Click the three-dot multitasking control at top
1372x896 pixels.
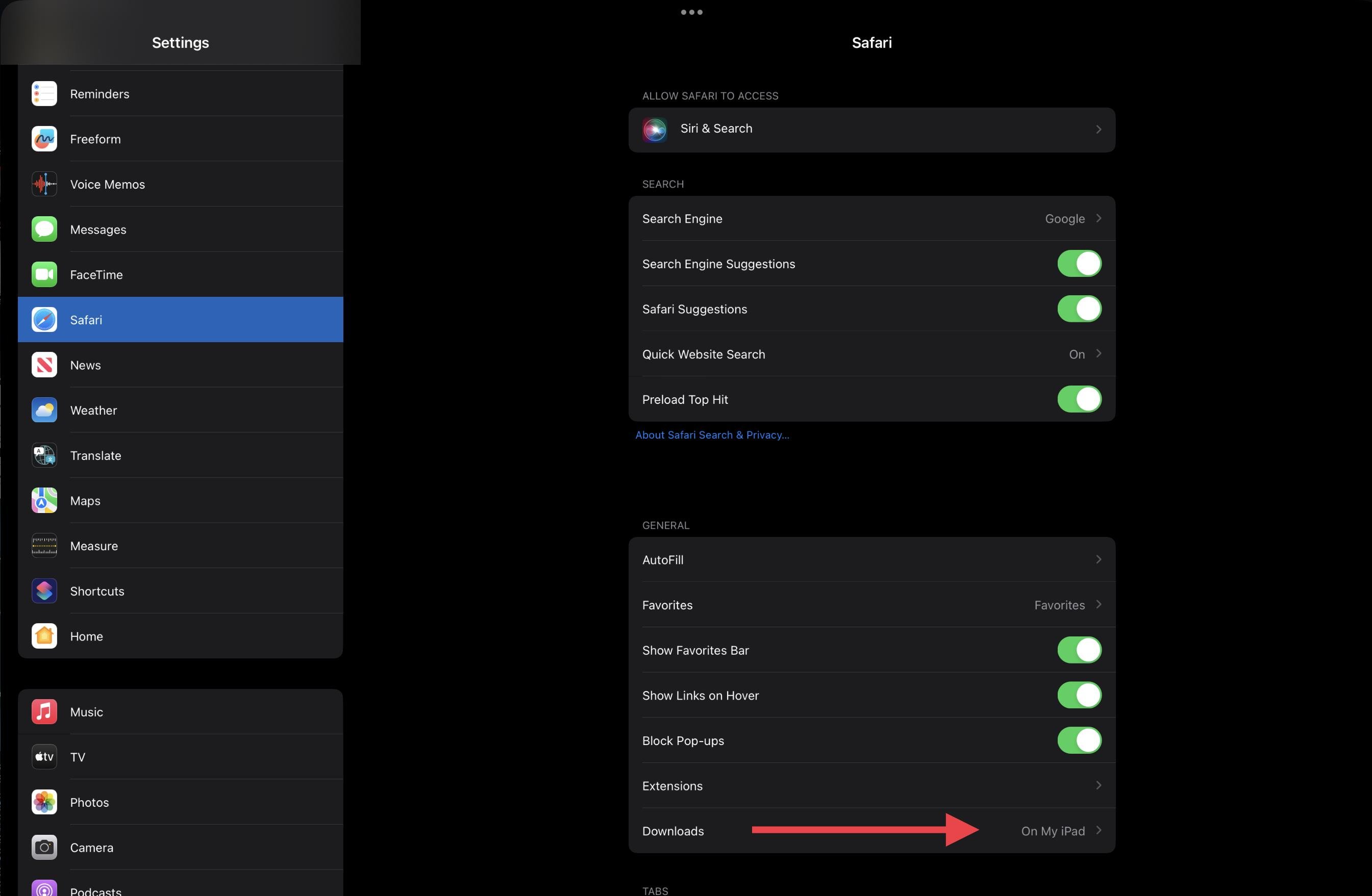coord(691,12)
